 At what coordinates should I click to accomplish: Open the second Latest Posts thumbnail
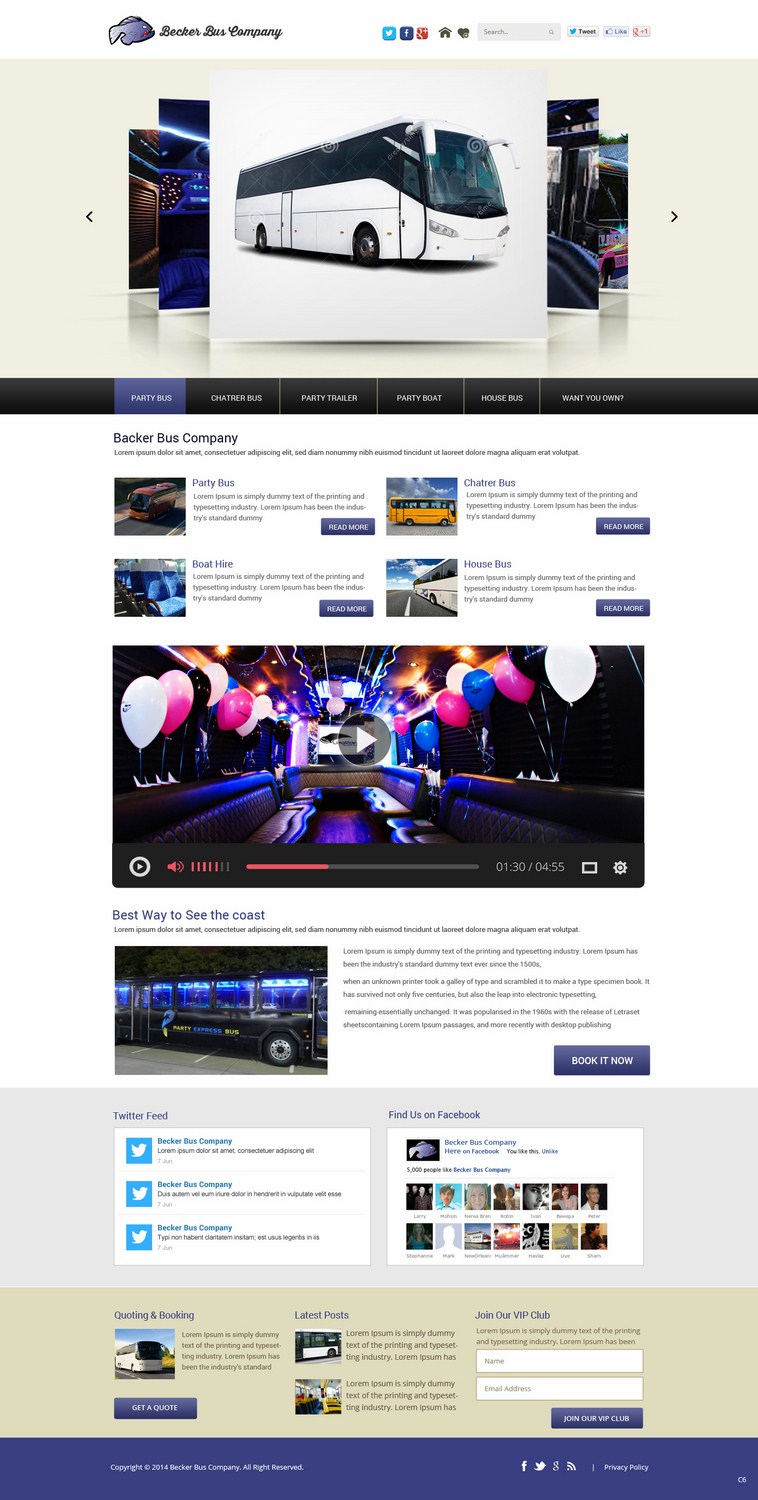(318, 1396)
